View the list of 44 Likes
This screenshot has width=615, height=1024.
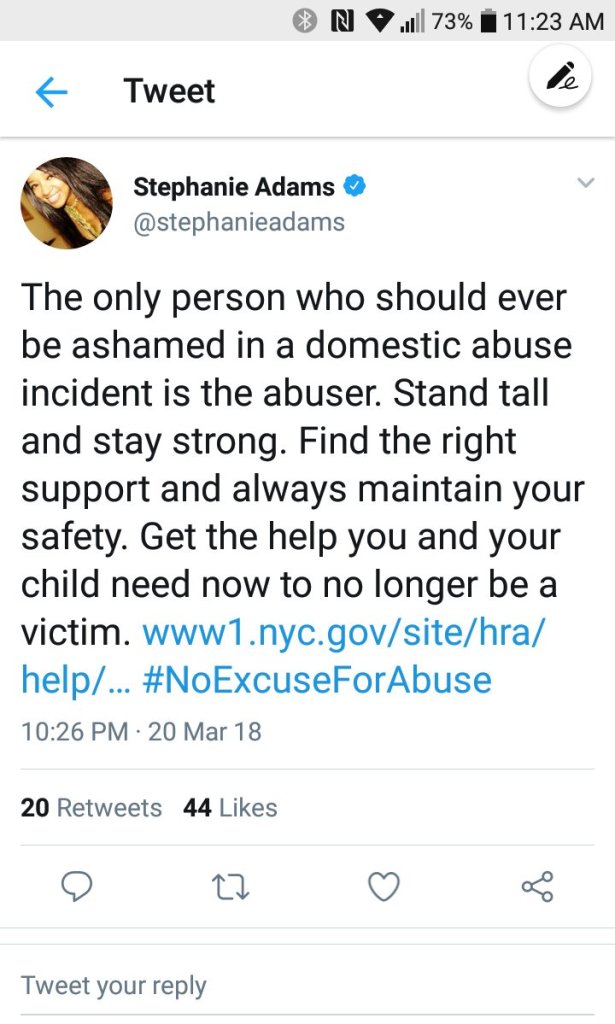pos(230,808)
